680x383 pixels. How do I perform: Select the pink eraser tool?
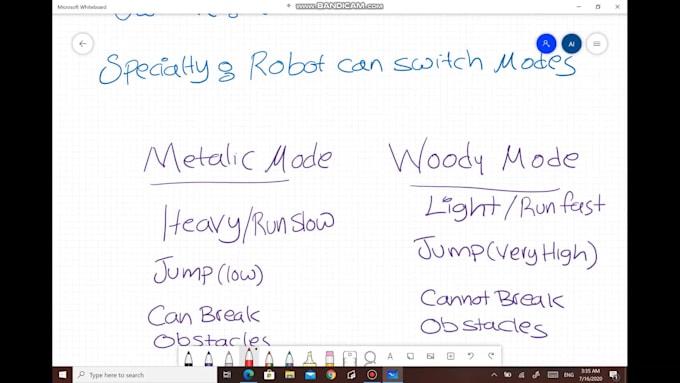coord(330,358)
